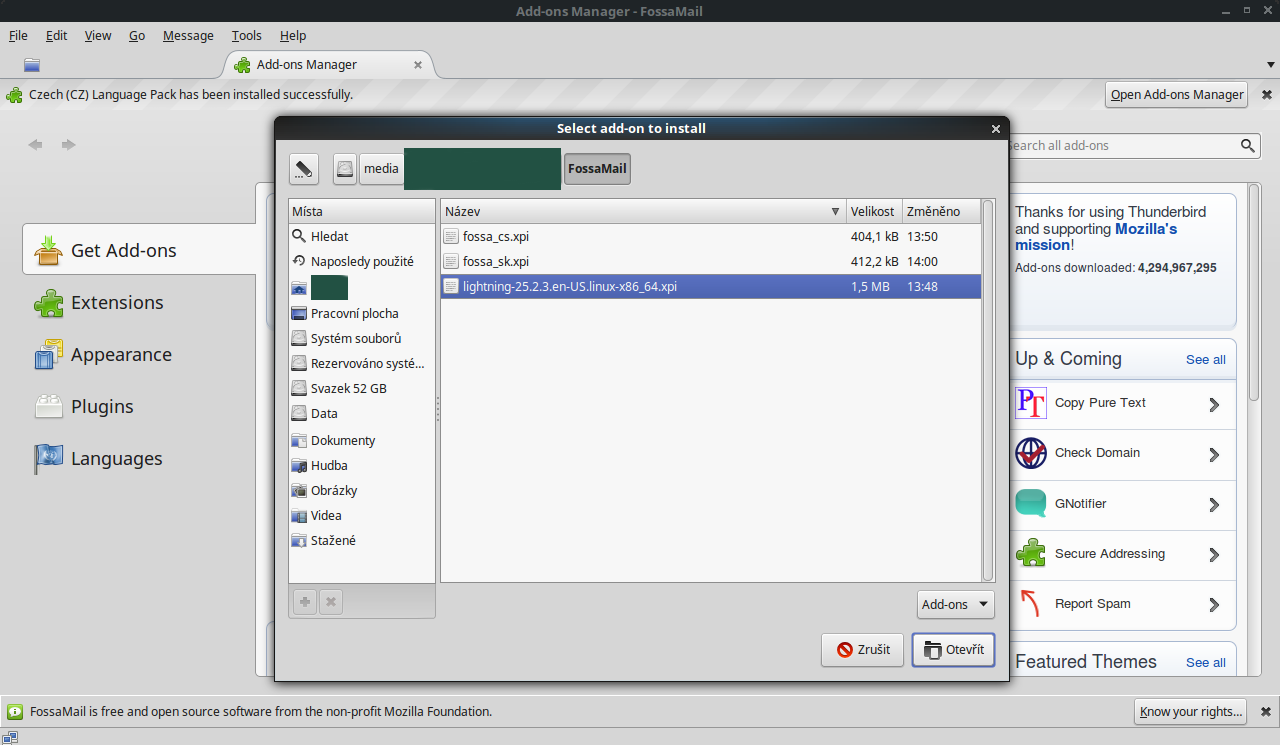
Task: Select file fossa_sk.xpi
Action: (x=711, y=261)
